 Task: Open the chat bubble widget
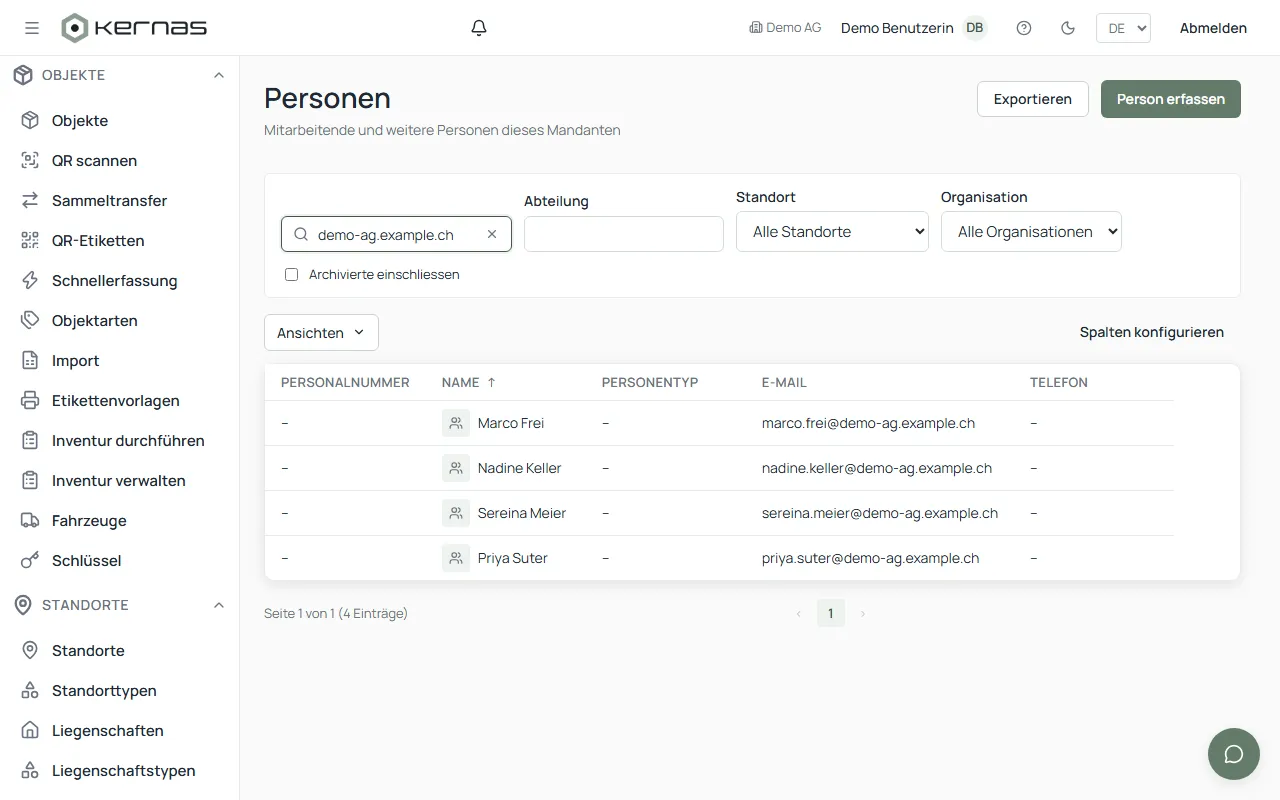tap(1234, 754)
